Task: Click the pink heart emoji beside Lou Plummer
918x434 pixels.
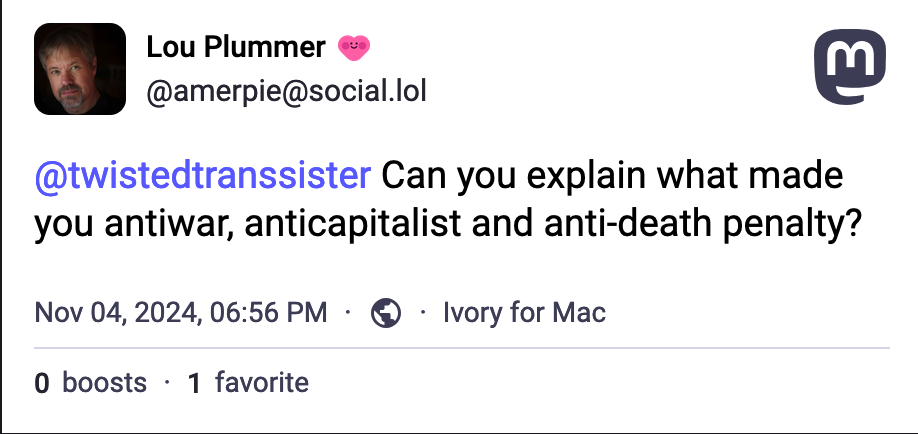Action: click(354, 46)
